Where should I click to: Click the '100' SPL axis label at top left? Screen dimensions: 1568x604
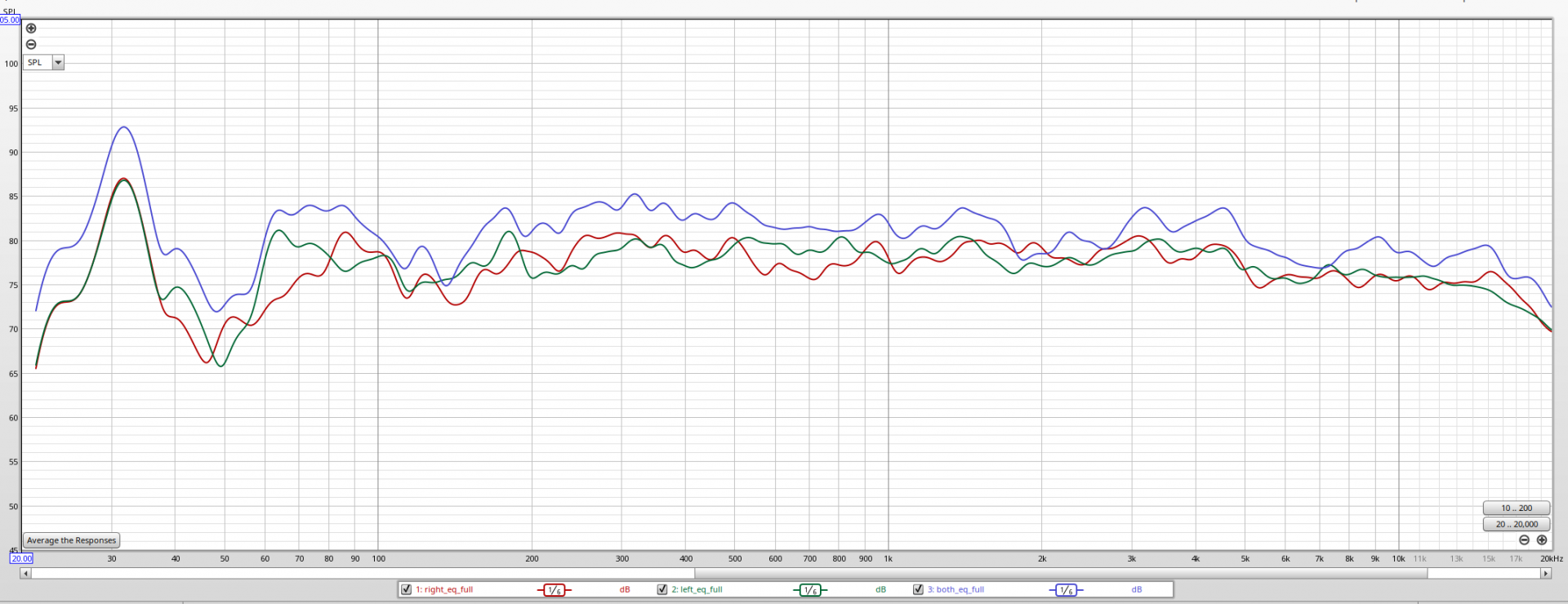point(11,64)
